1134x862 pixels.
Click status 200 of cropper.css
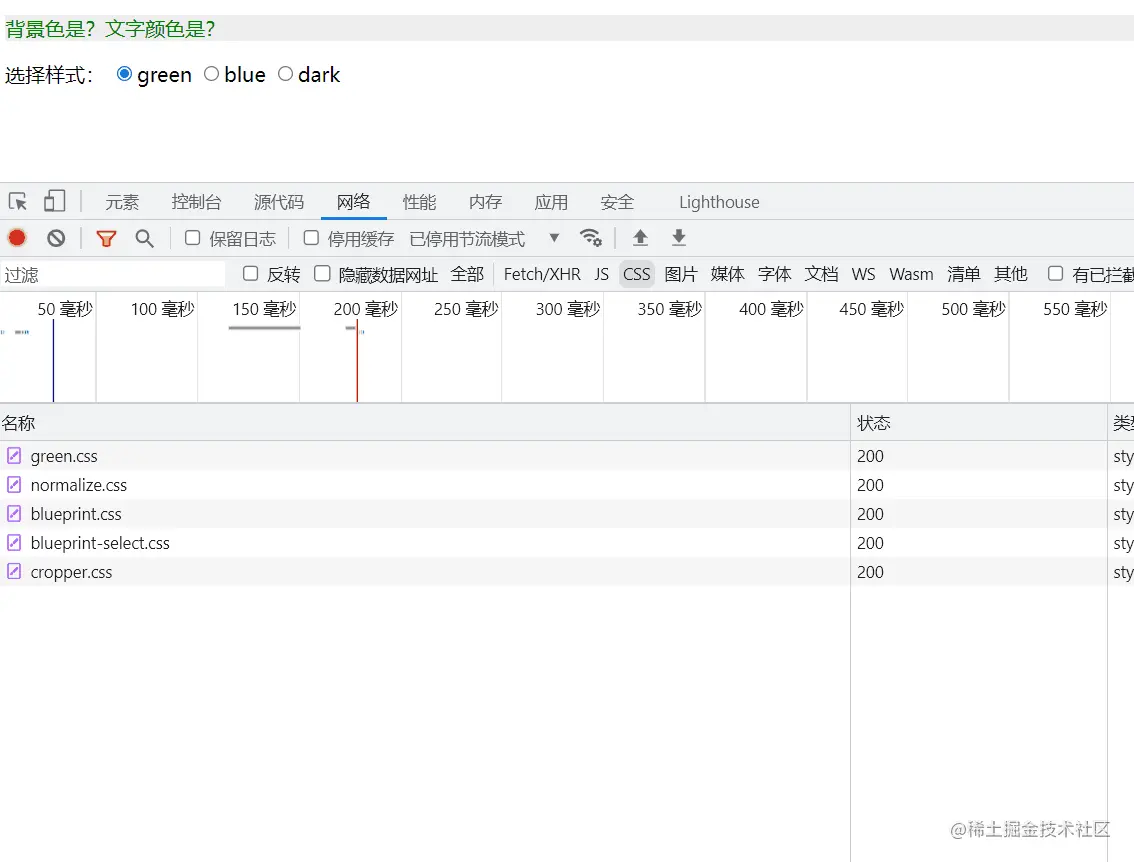click(870, 571)
